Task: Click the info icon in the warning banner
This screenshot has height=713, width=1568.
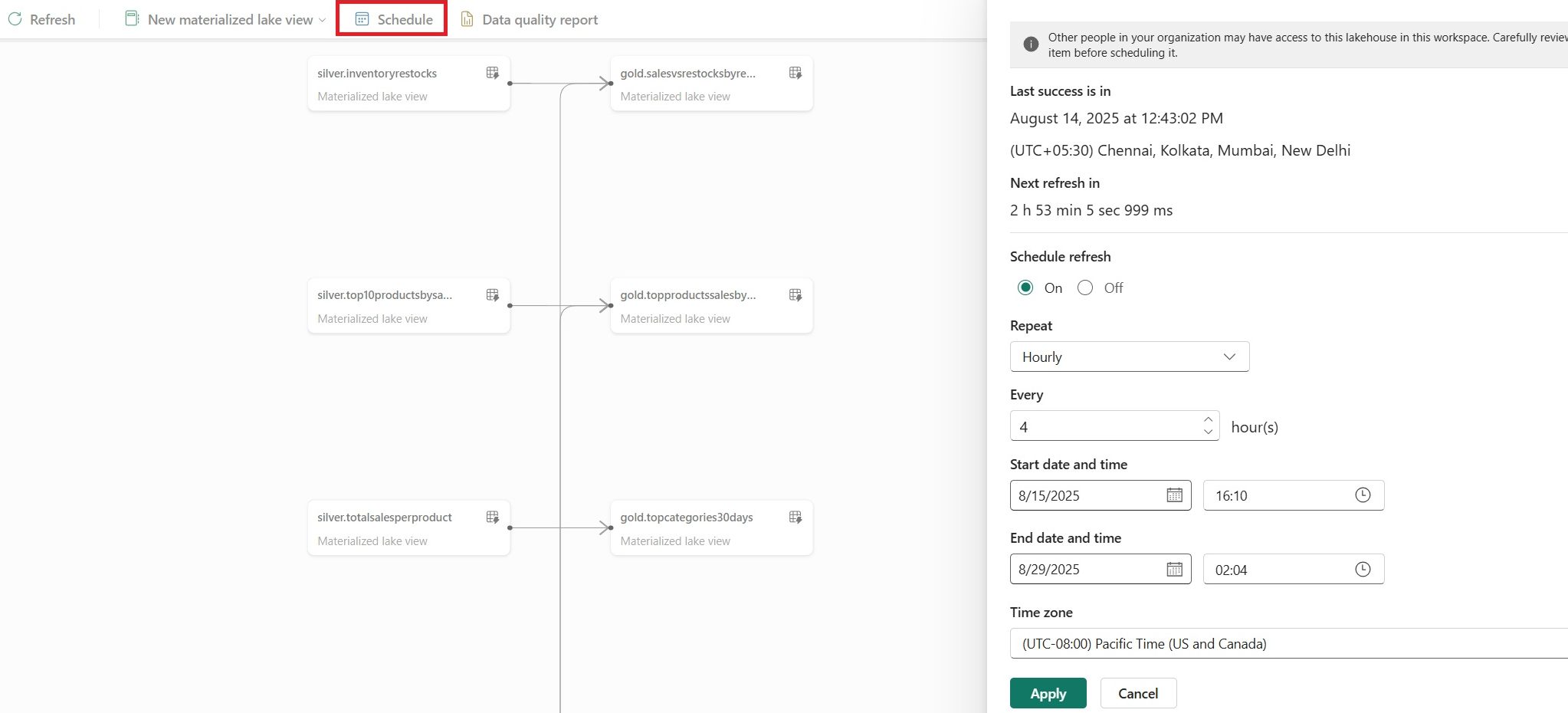Action: [1029, 44]
